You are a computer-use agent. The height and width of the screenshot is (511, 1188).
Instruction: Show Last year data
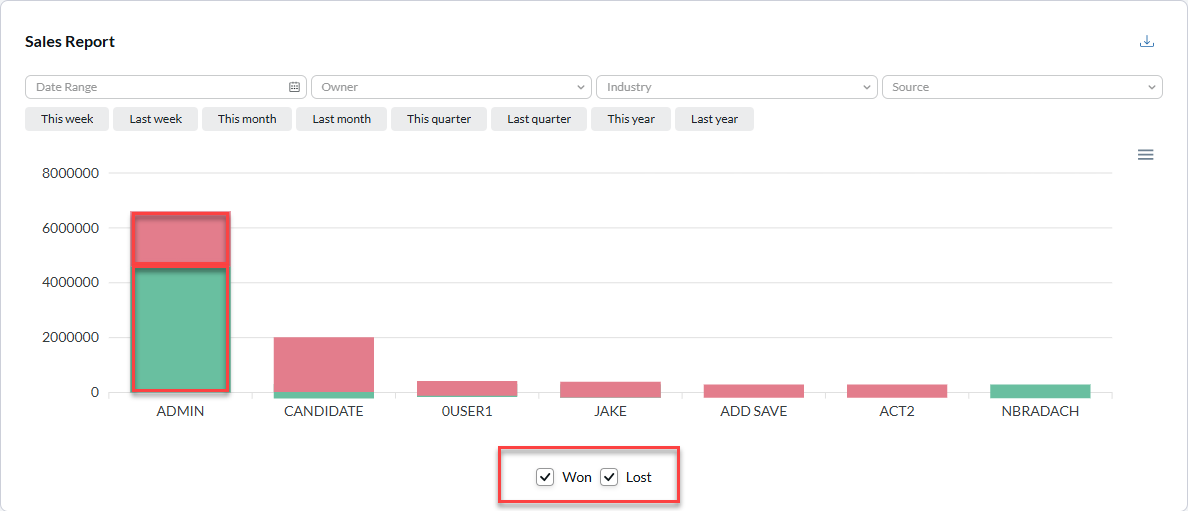[x=714, y=119]
